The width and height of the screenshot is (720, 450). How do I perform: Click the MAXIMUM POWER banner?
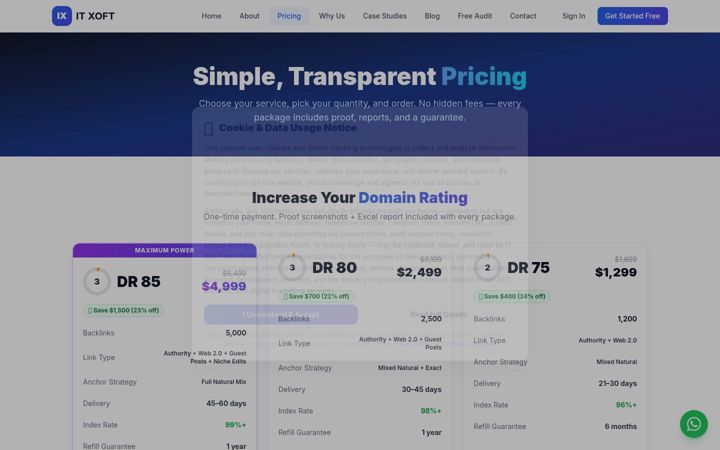[164, 250]
